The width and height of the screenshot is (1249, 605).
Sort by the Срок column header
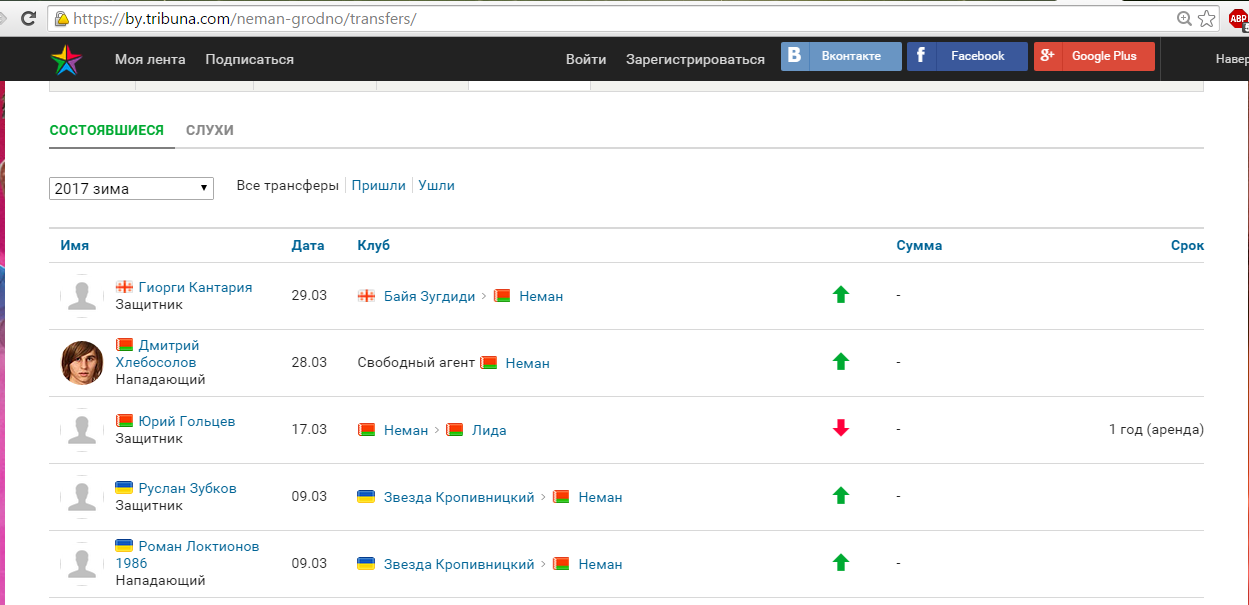(x=1187, y=245)
